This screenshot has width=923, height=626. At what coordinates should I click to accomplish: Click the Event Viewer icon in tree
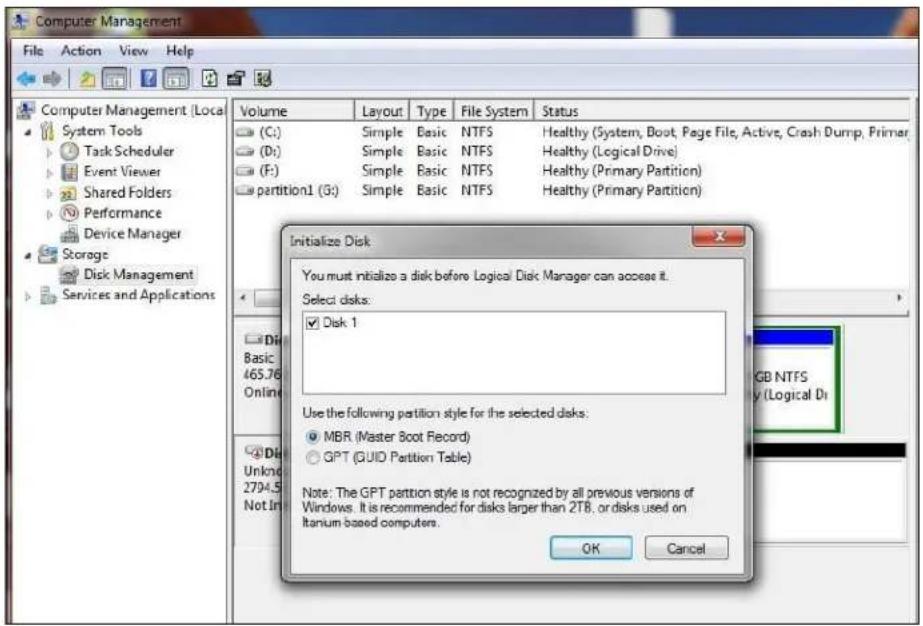point(69,172)
